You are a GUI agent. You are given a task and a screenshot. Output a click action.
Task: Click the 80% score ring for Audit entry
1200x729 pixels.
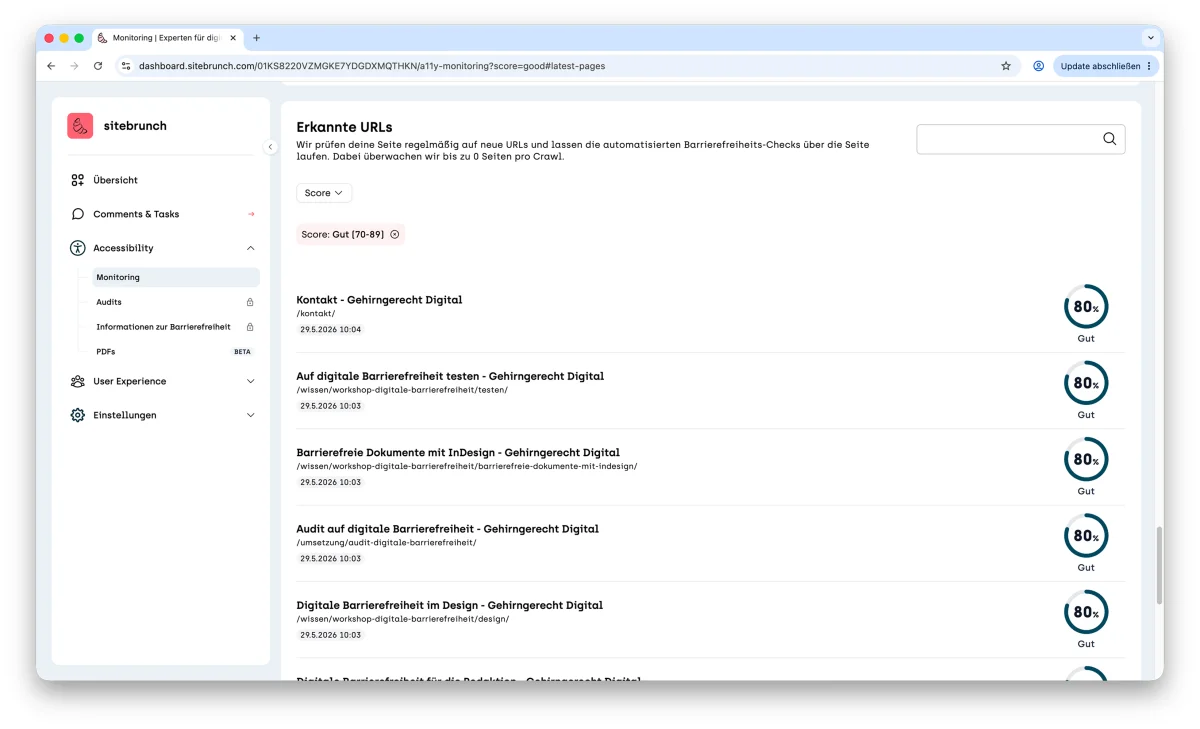point(1086,536)
